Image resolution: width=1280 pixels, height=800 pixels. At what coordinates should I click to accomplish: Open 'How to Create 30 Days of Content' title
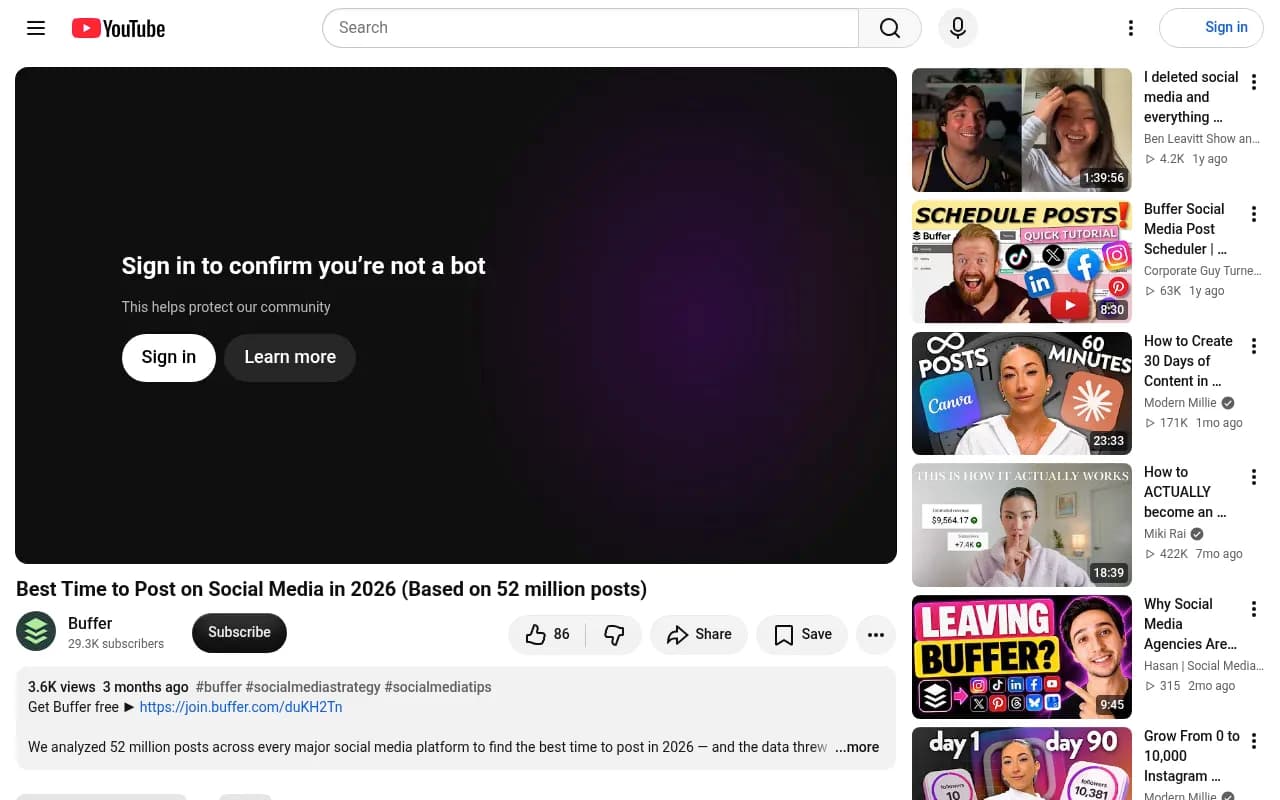pyautogui.click(x=1188, y=361)
